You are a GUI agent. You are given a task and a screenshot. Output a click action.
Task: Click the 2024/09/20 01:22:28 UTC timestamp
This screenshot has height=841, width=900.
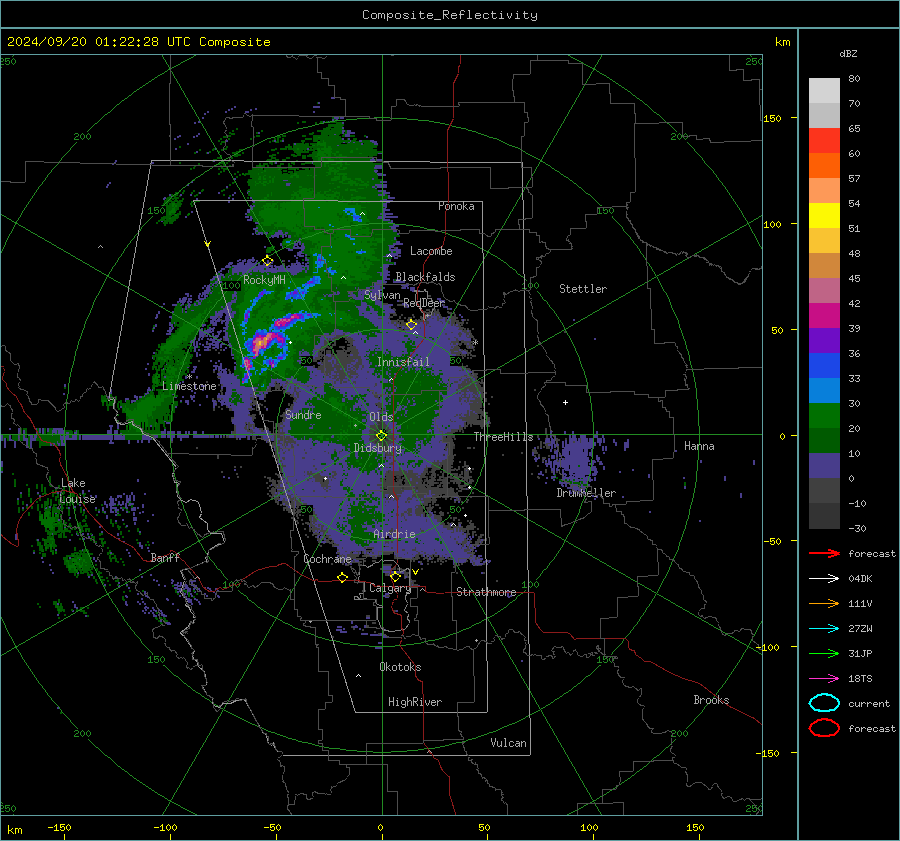[x=99, y=42]
